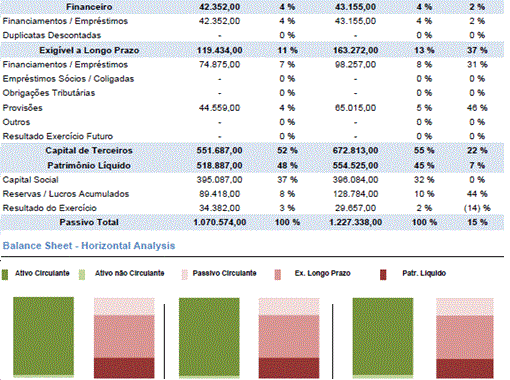510x380 pixels.
Task: Select the Capital Social row label
Action: 30,180
